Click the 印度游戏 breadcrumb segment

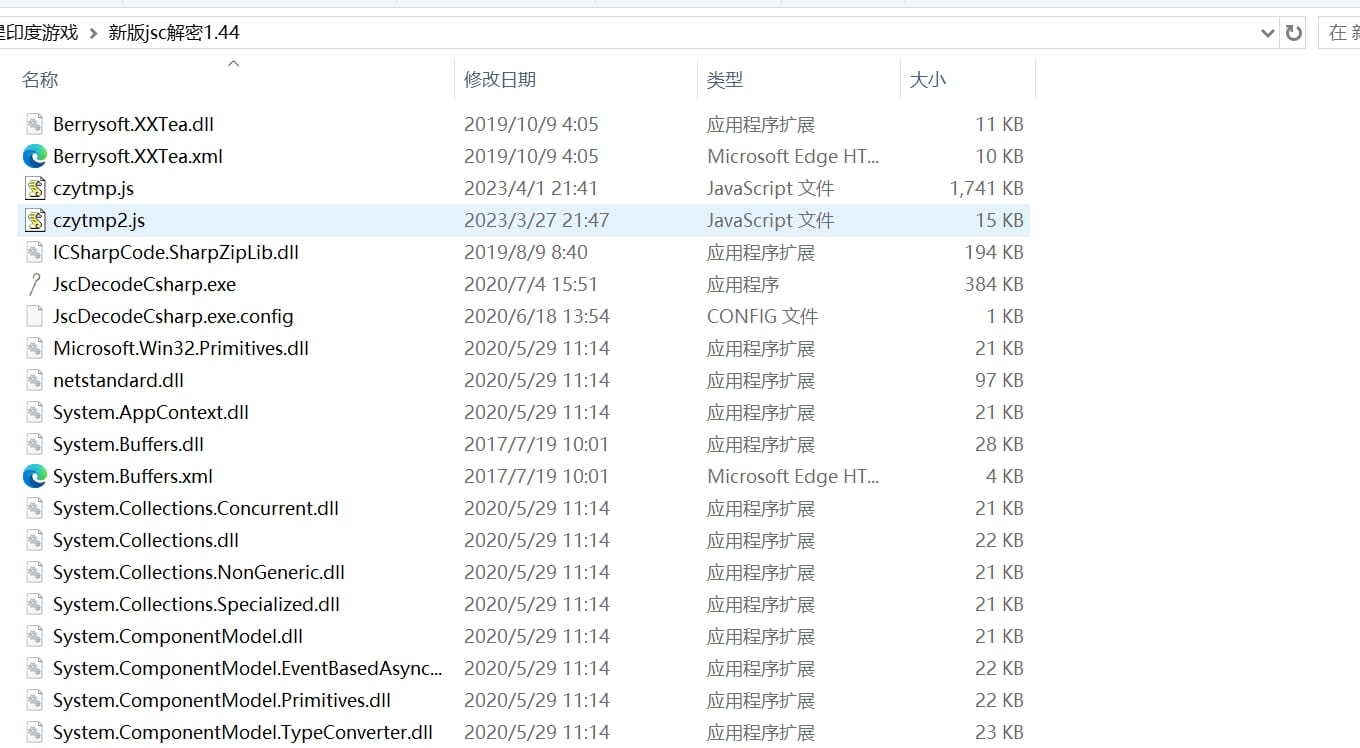(39, 32)
